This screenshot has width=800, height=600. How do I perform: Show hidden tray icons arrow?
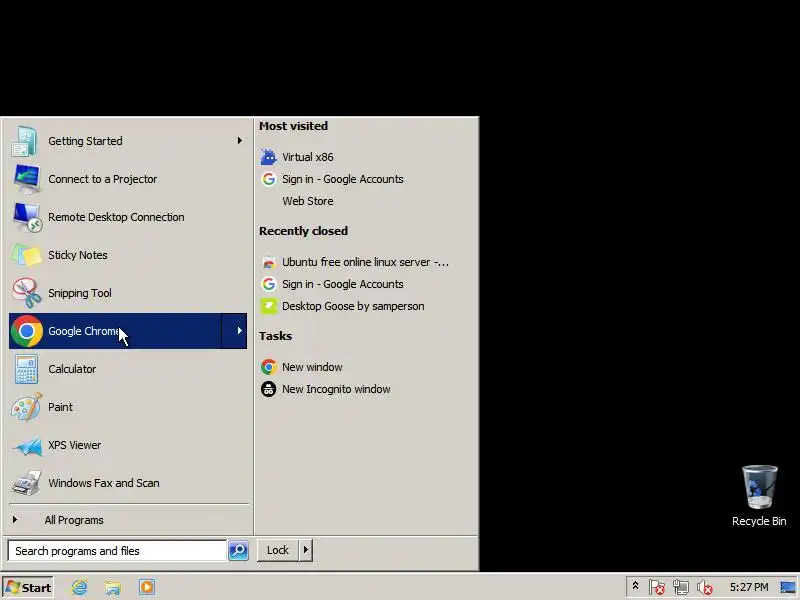(635, 586)
